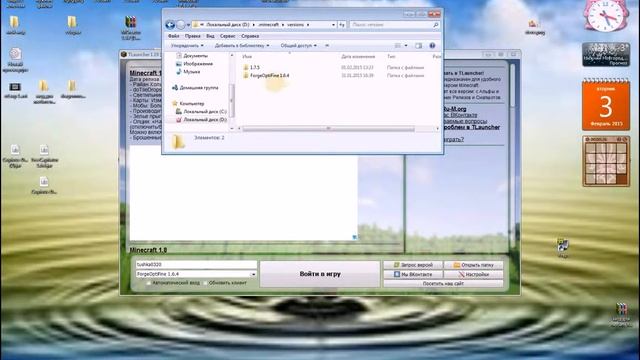640x360 pixels.
Task: Open Добавить в библиотеку dropdown
Action: tap(242, 46)
